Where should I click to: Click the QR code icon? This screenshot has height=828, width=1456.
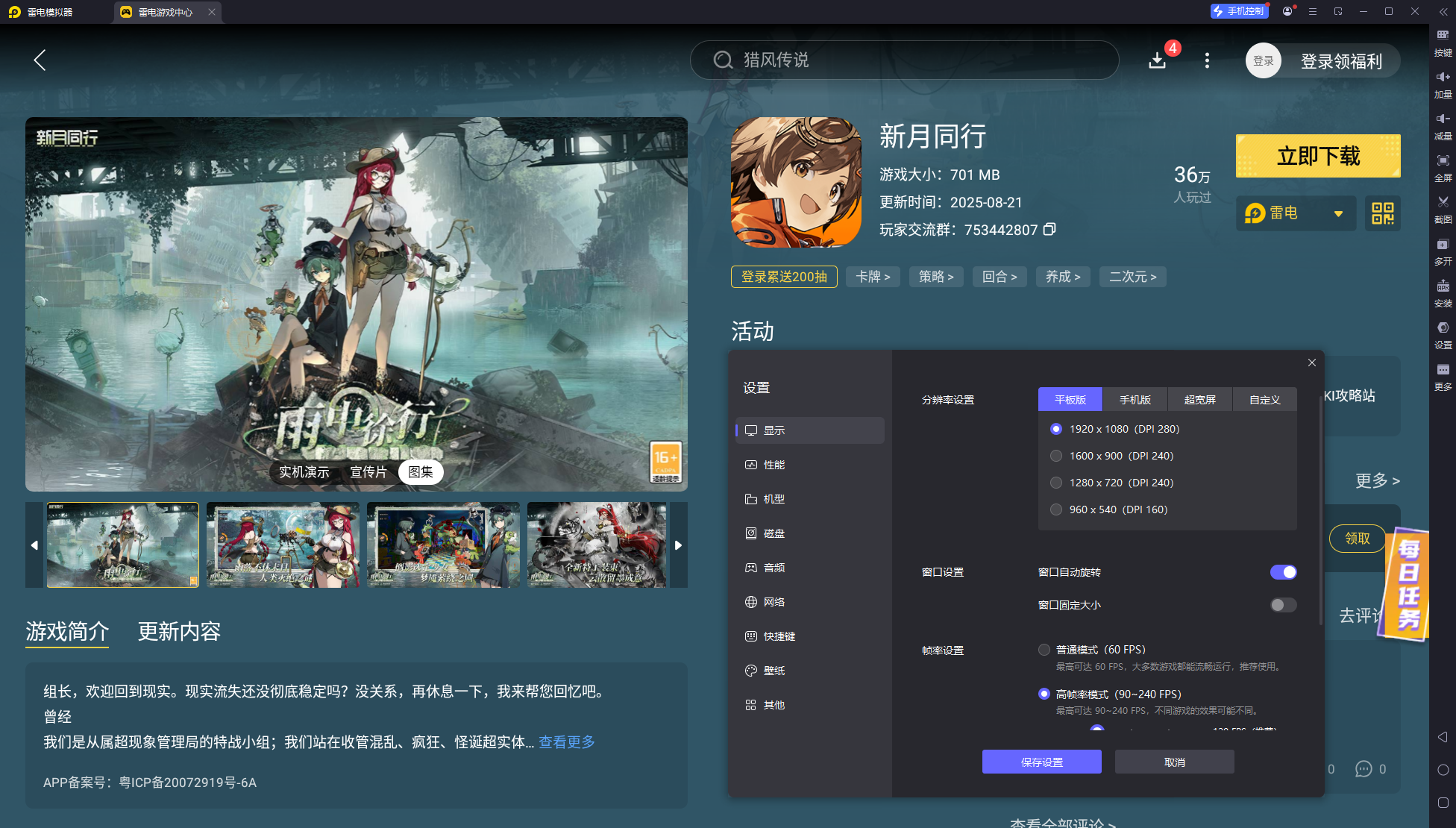tap(1382, 213)
